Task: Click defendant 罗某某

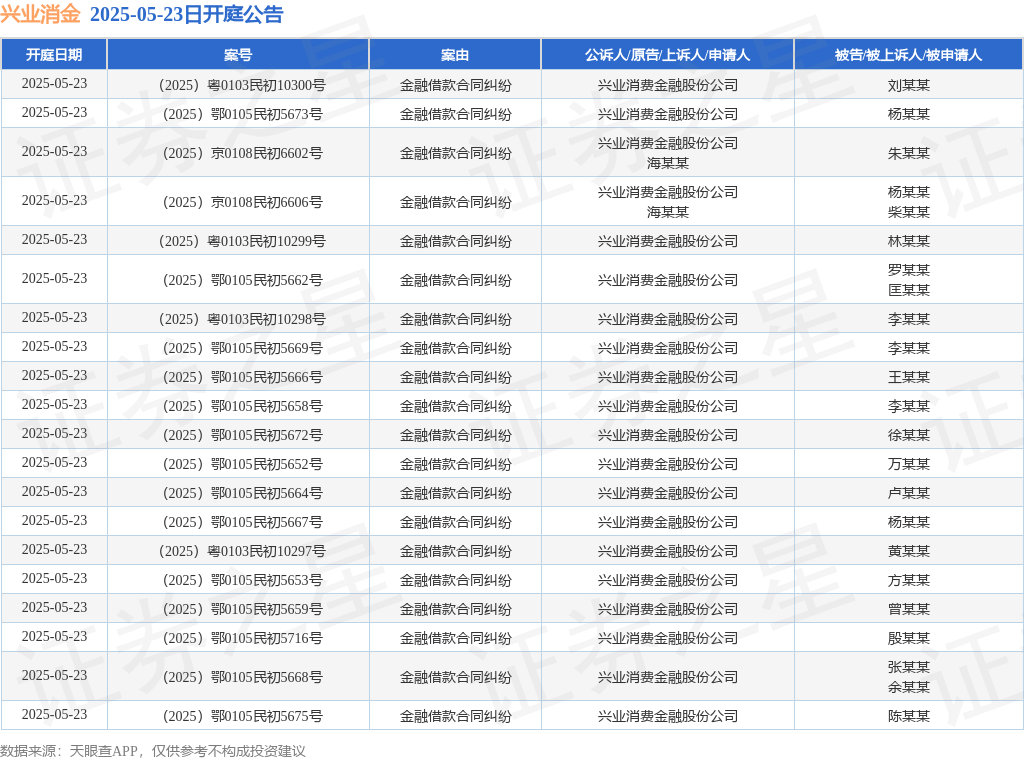Action: [908, 270]
